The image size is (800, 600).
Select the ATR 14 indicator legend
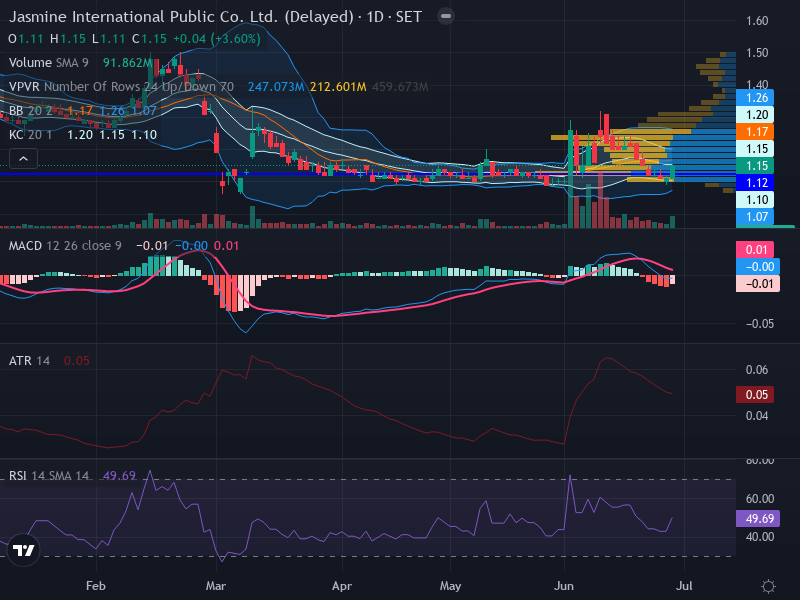[29, 361]
